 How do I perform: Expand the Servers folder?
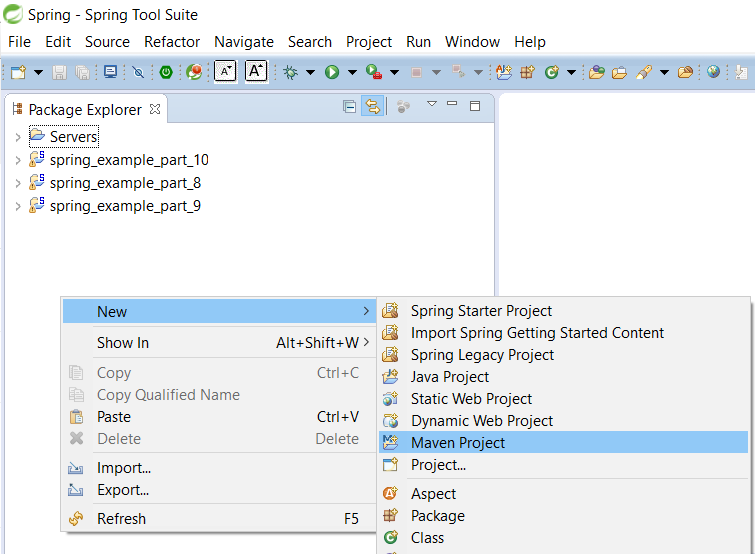click(18, 138)
